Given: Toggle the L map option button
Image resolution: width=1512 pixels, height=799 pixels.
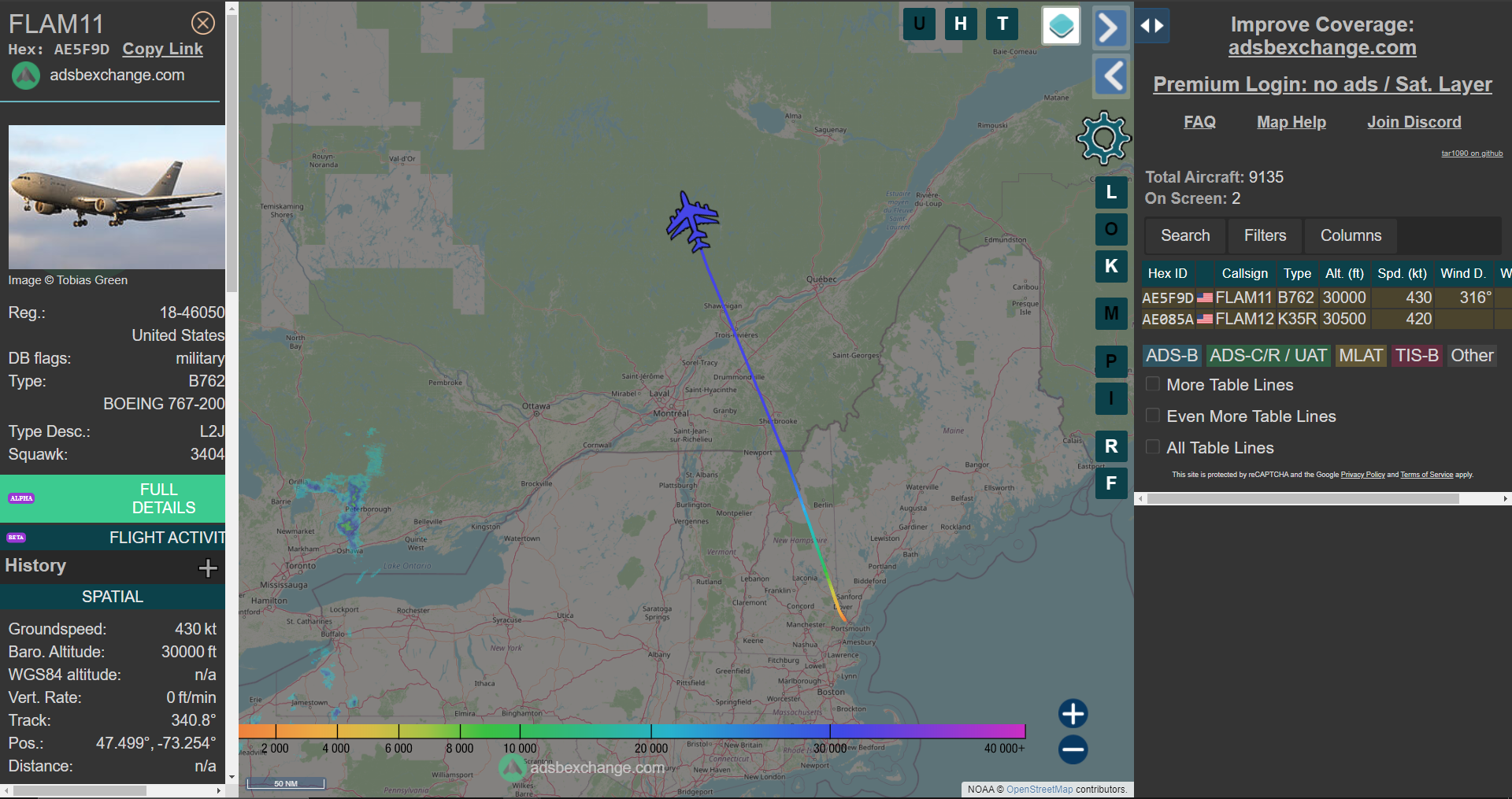Looking at the screenshot, I should coord(1111,192).
